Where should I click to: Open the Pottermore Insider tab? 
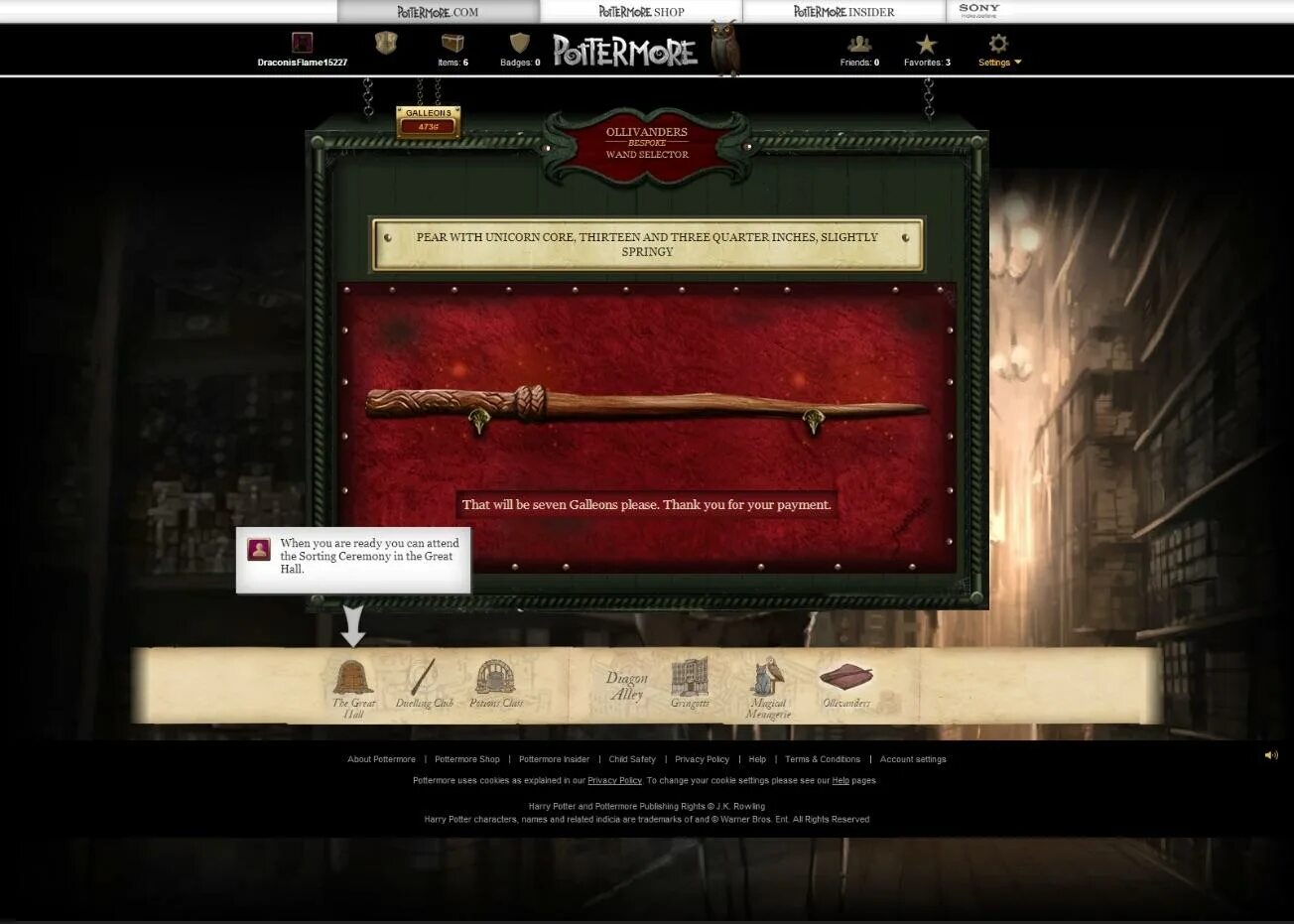(843, 12)
